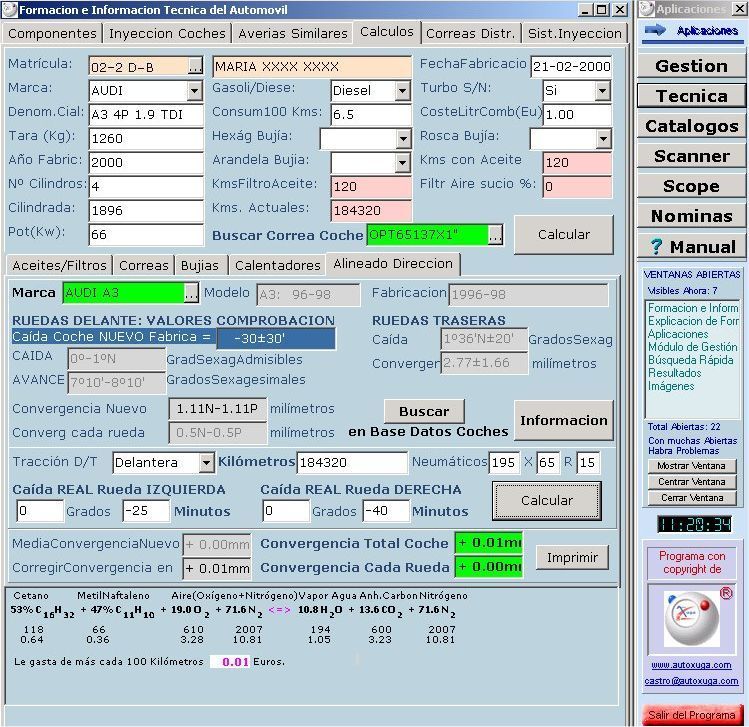Open the Catalogos module
Viewport: 749px width, 727px height.
[691, 126]
